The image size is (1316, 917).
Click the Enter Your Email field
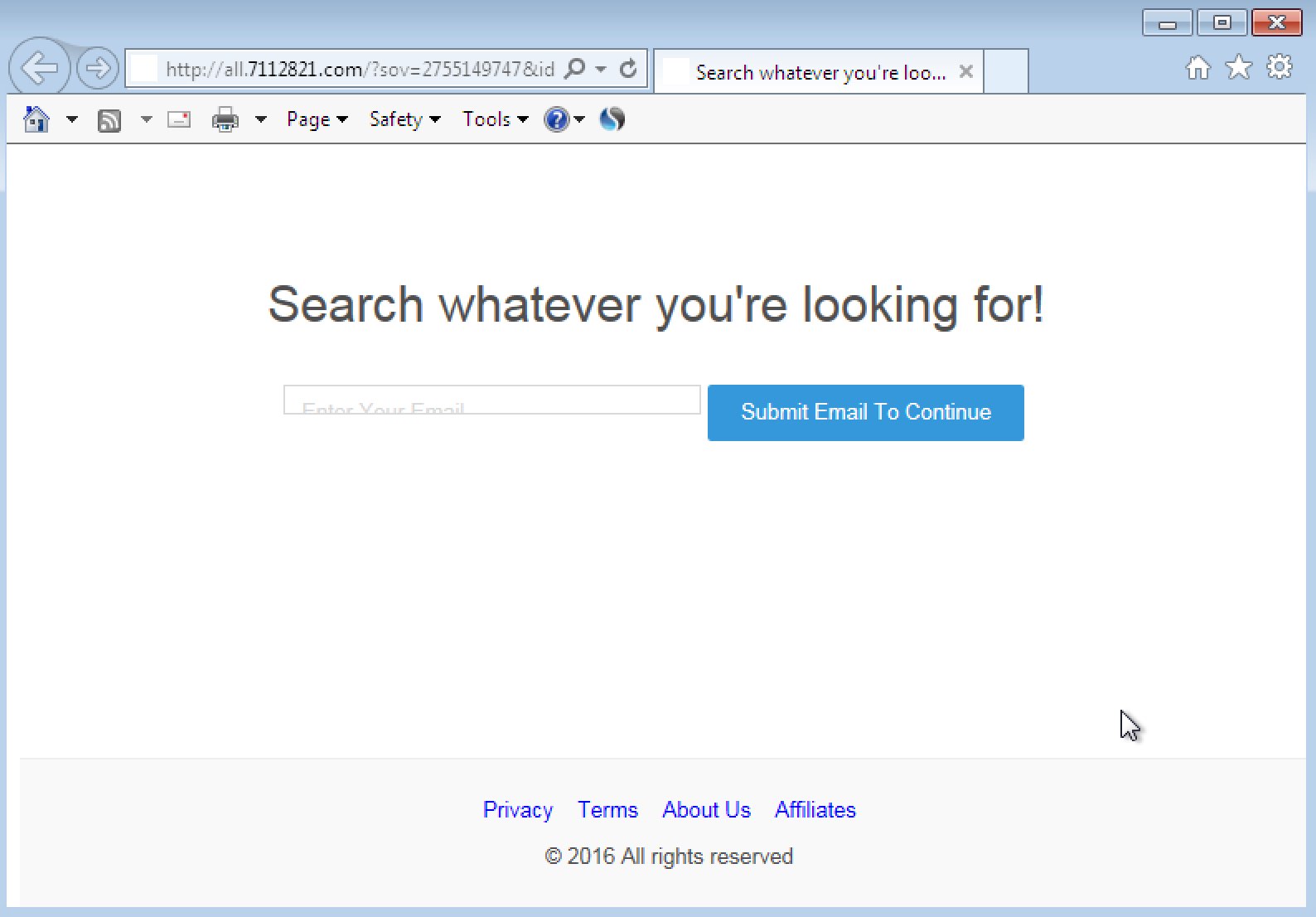point(491,400)
